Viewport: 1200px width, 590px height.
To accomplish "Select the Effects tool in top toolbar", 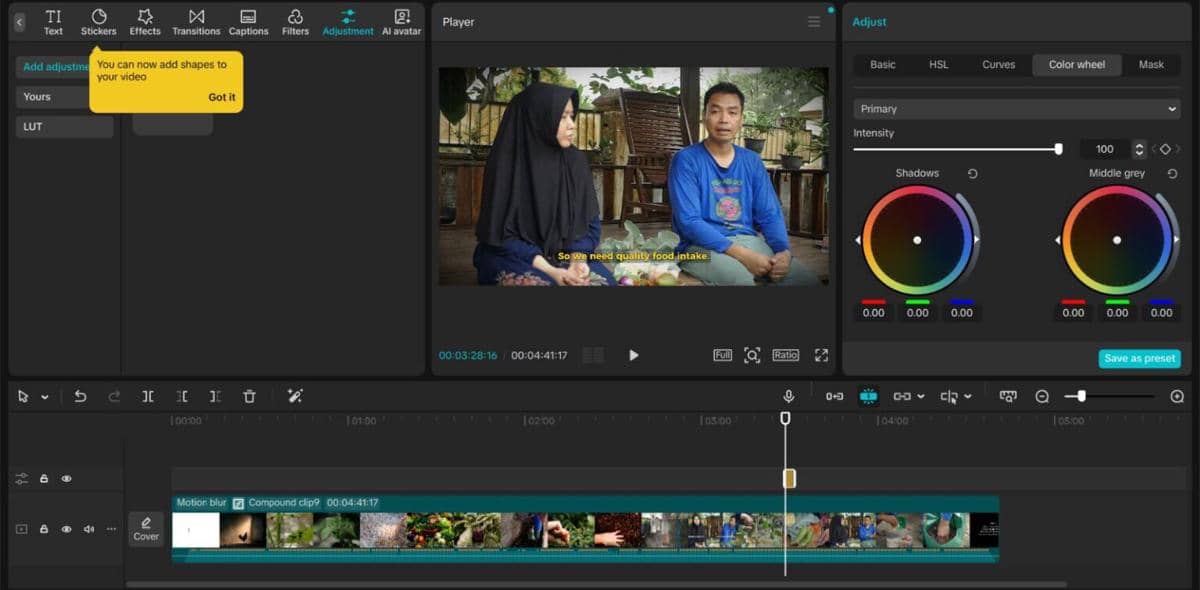I will 145,20.
